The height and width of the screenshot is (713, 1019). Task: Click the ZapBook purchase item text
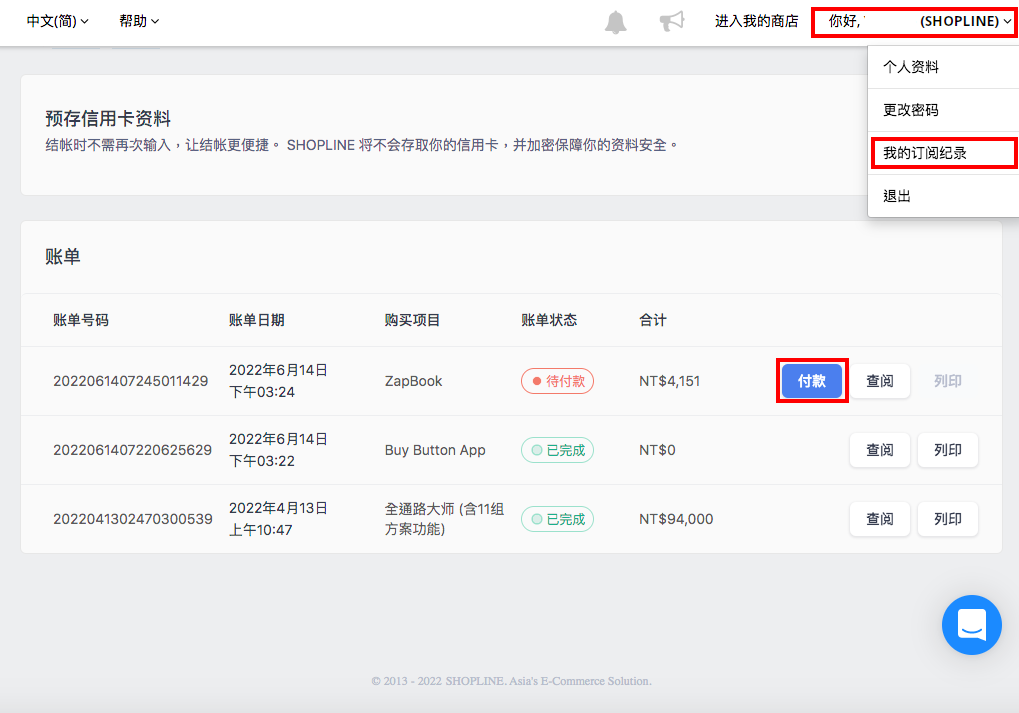pyautogui.click(x=413, y=381)
